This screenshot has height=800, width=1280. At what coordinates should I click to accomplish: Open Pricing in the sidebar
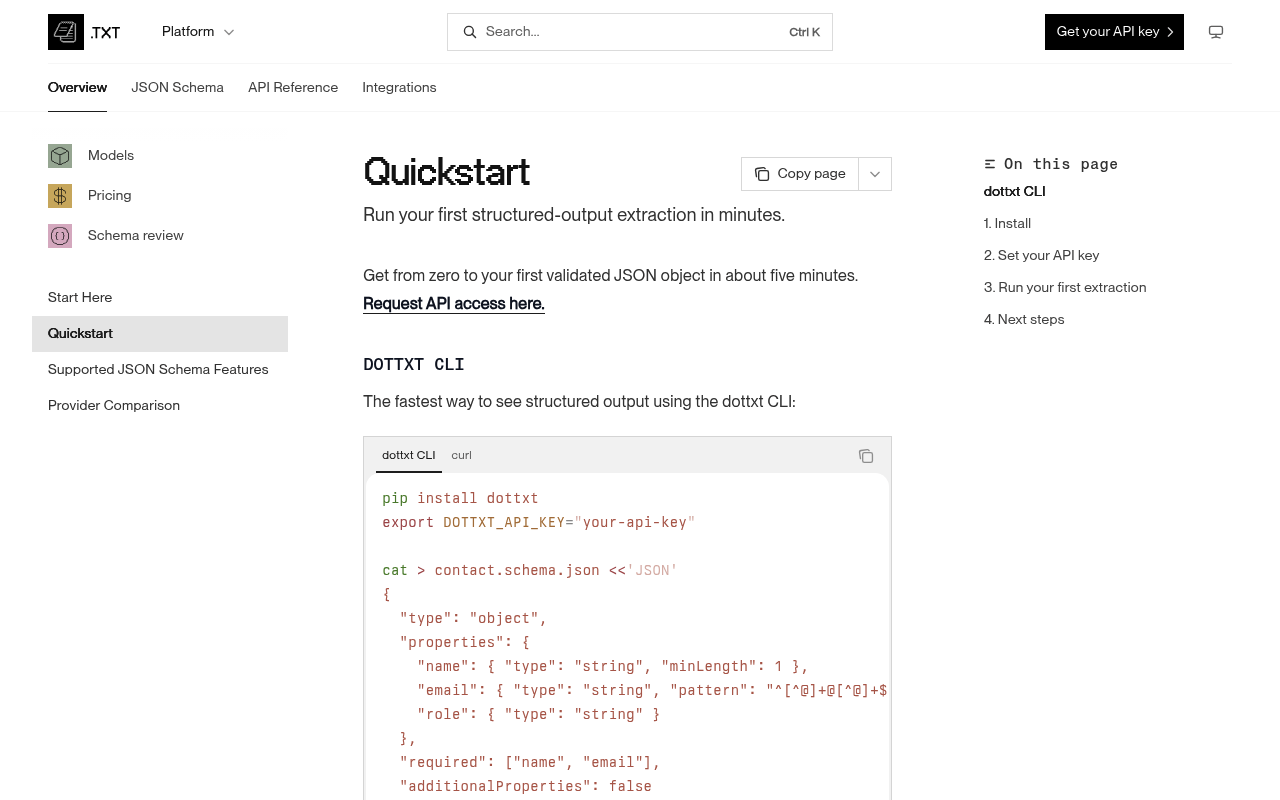click(x=110, y=196)
